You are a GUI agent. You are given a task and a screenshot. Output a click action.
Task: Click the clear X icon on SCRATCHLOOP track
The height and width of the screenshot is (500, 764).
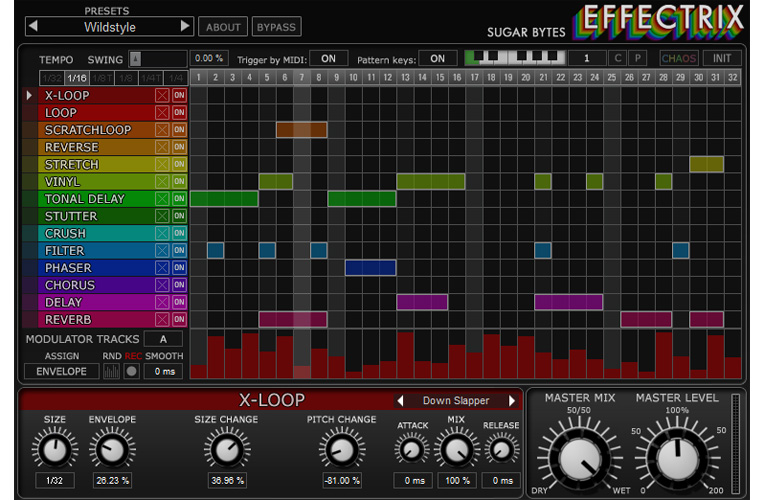click(x=162, y=130)
